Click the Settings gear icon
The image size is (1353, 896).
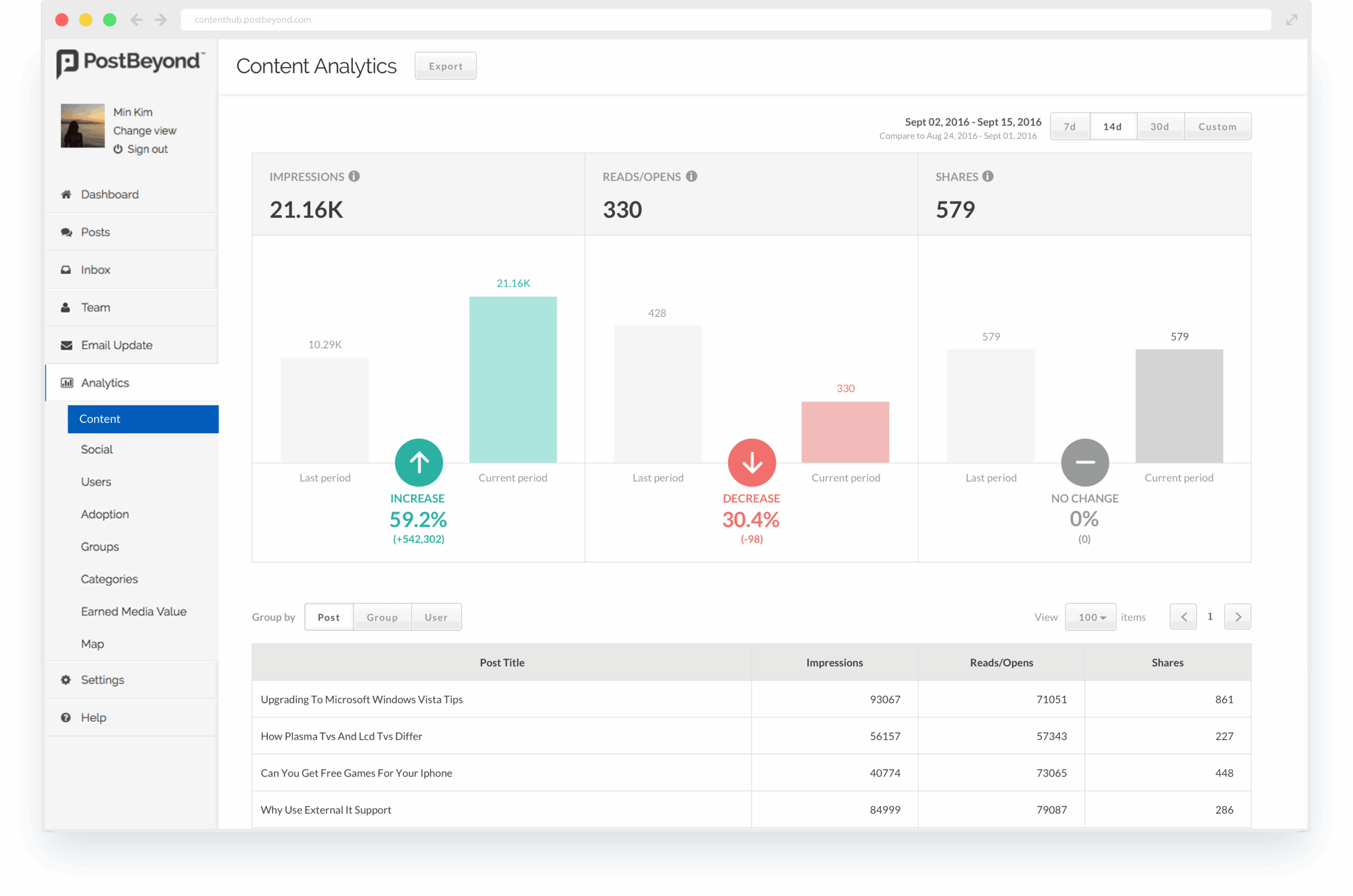point(66,680)
